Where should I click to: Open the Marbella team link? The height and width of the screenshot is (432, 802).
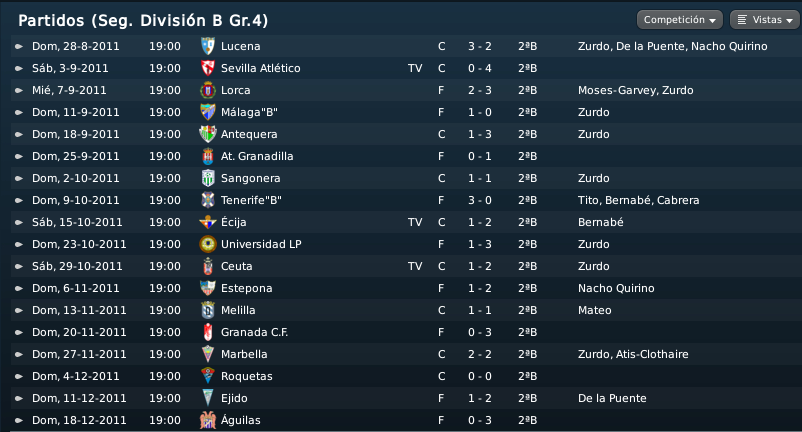coord(244,354)
